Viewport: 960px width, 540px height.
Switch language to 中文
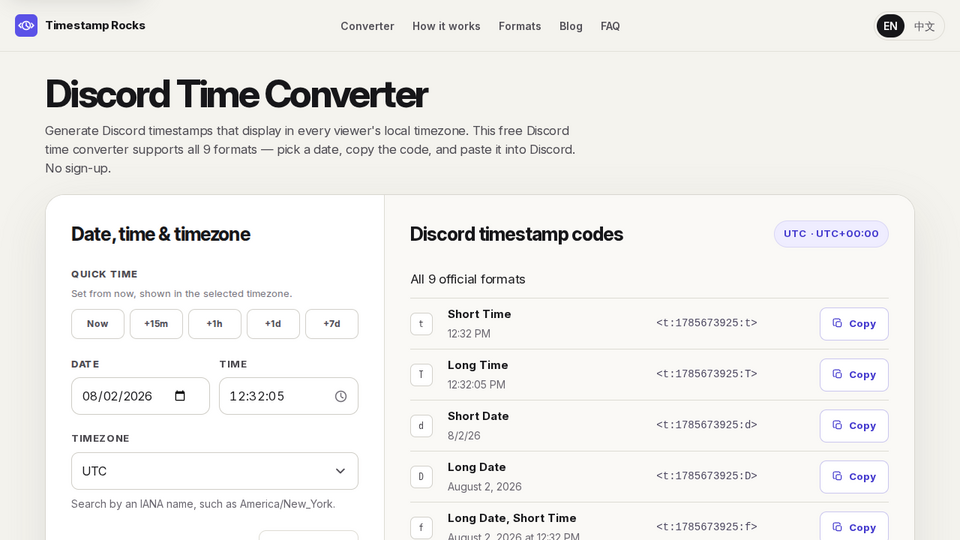924,26
